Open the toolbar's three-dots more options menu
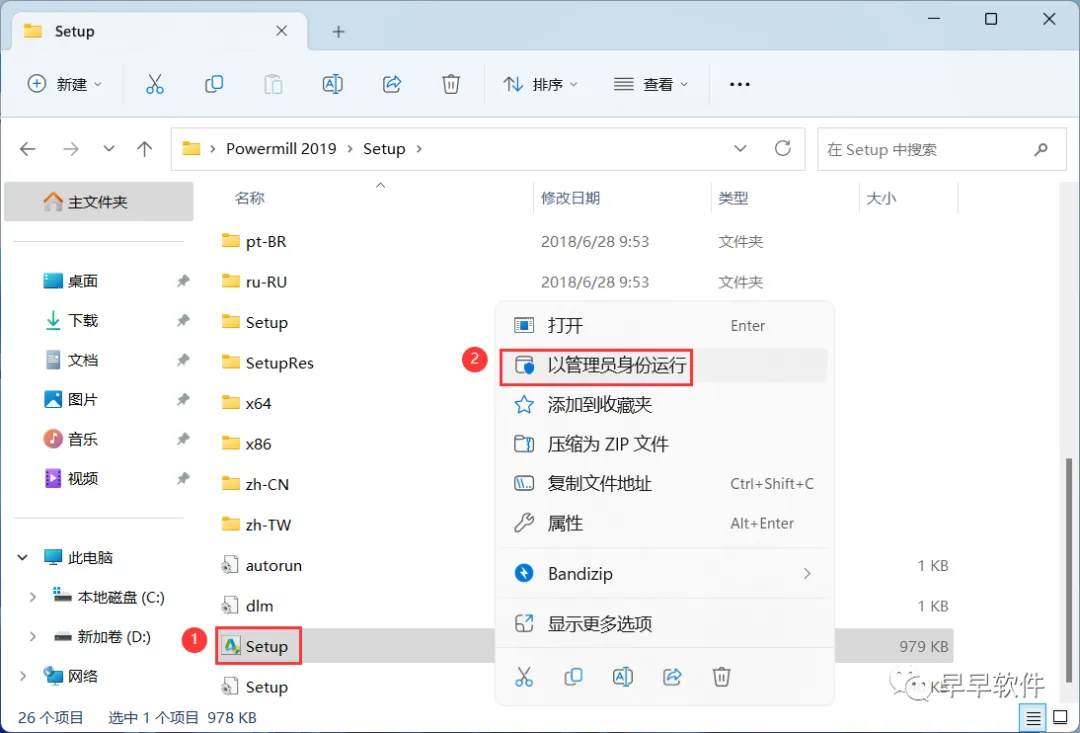The height and width of the screenshot is (733, 1080). (x=740, y=84)
